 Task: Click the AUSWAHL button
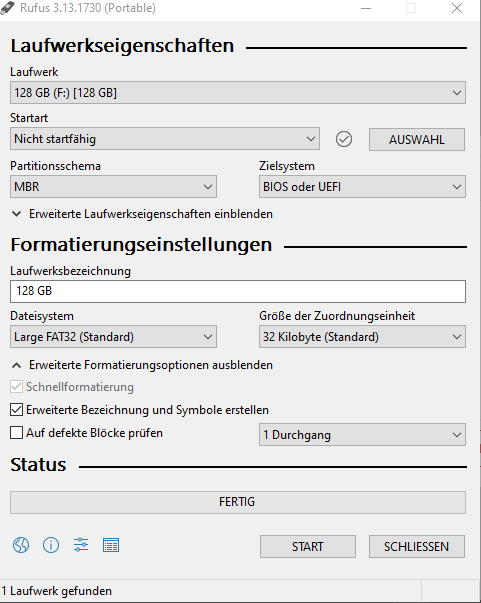417,139
